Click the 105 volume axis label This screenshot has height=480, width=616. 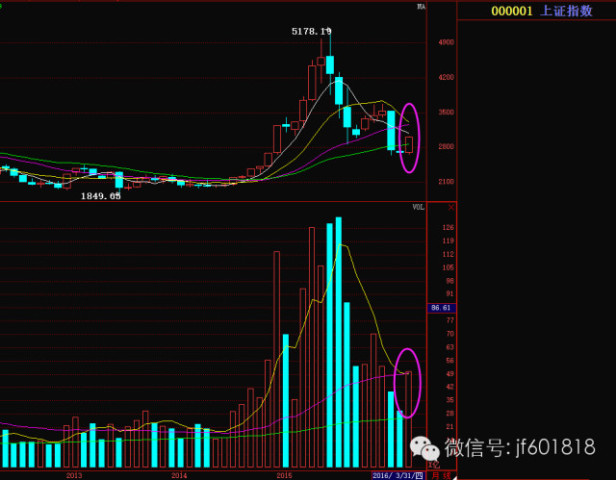point(448,267)
